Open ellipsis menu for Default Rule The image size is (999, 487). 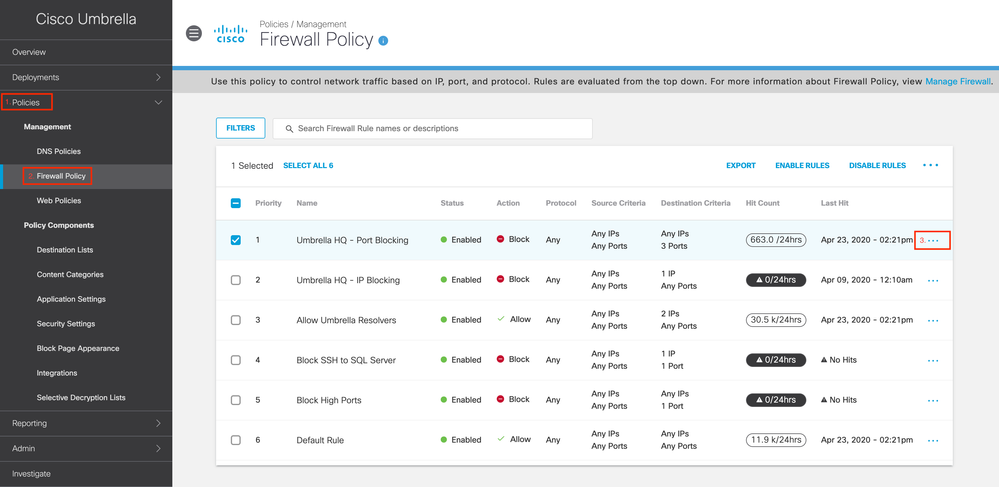933,440
